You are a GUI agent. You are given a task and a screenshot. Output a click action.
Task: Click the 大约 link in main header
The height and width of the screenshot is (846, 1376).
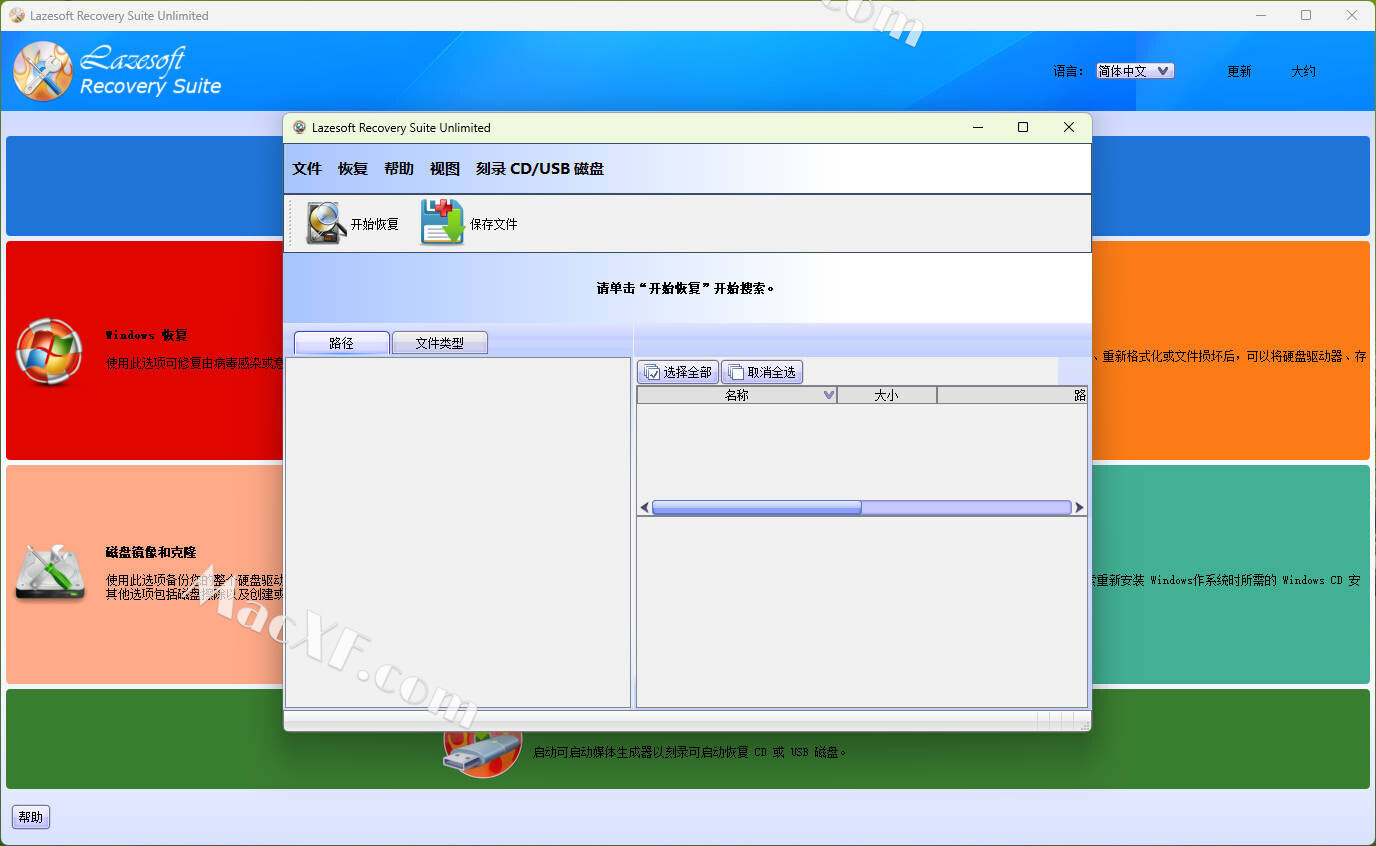[x=1303, y=71]
